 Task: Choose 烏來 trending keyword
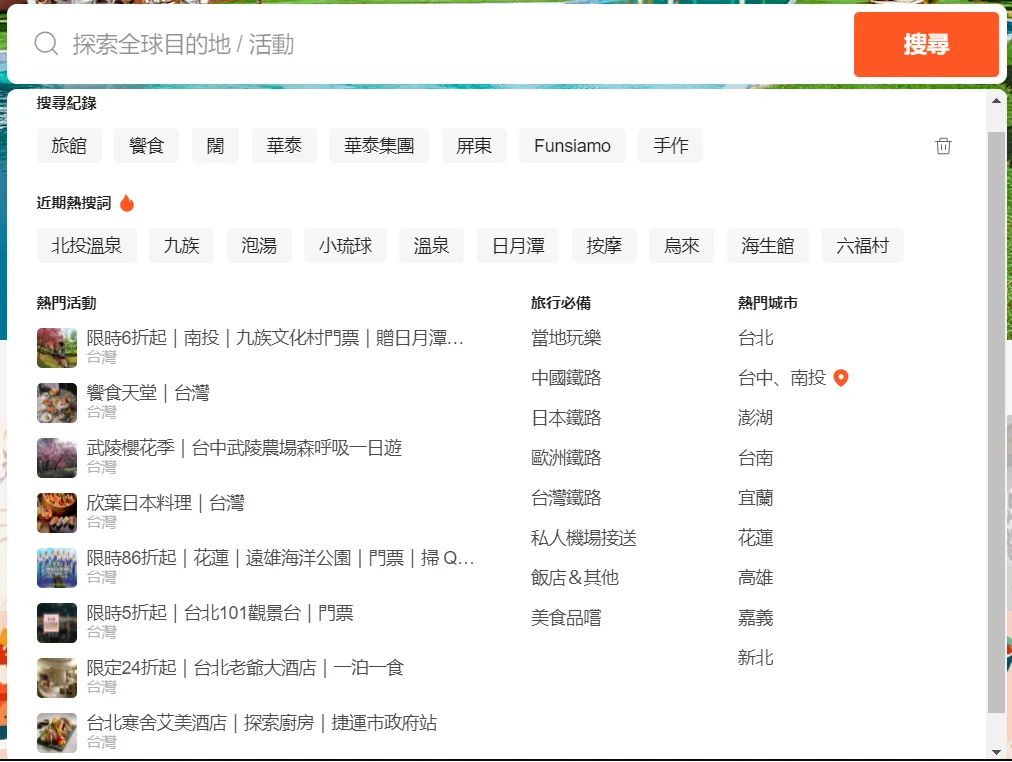pyautogui.click(x=682, y=246)
